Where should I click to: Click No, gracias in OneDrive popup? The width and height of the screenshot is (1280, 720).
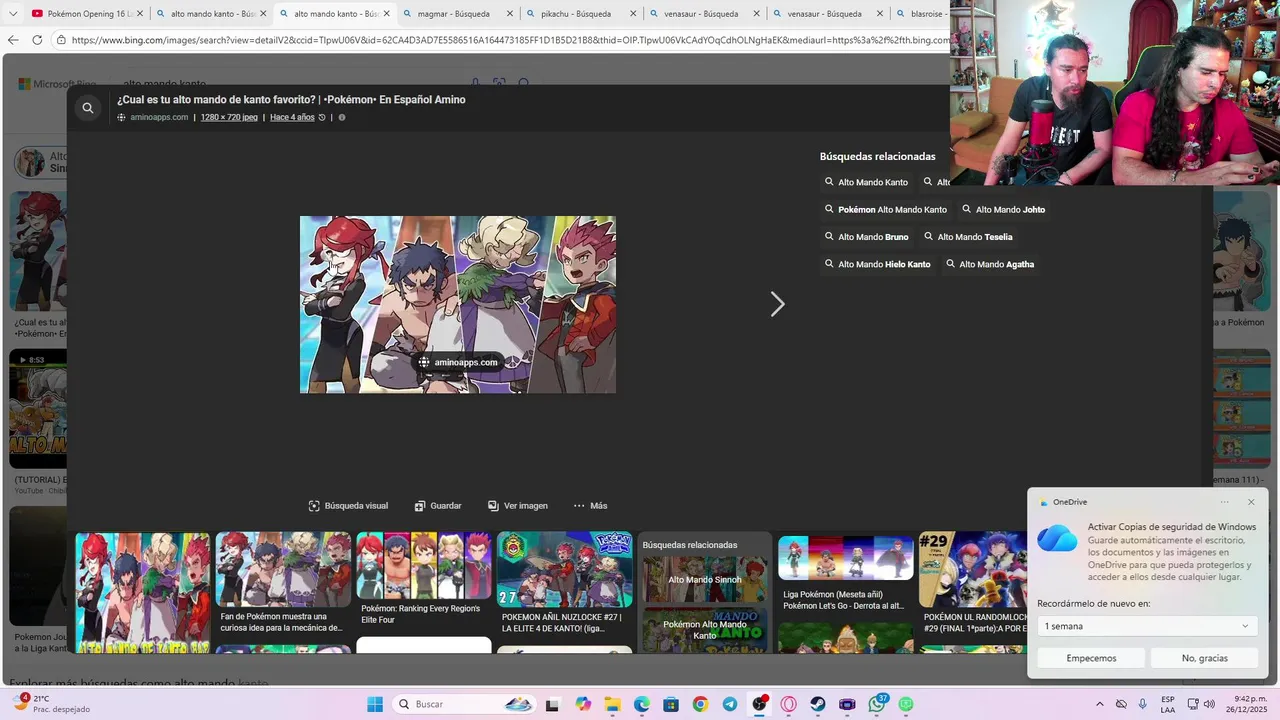tap(1204, 658)
